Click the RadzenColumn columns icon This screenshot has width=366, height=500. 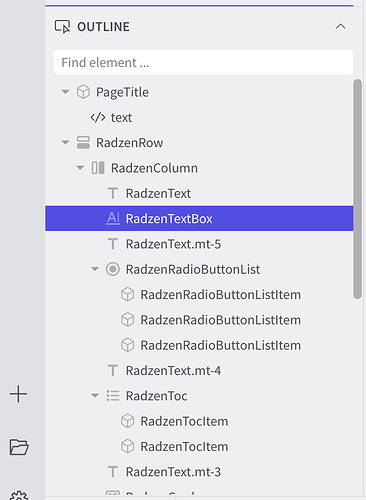98,168
